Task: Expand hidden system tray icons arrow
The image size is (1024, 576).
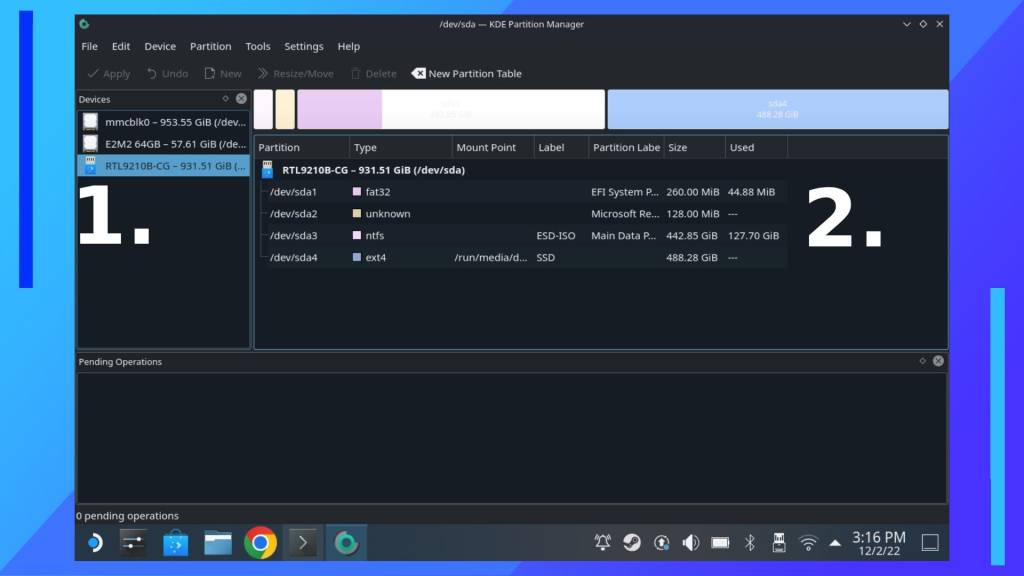Action: tap(835, 543)
